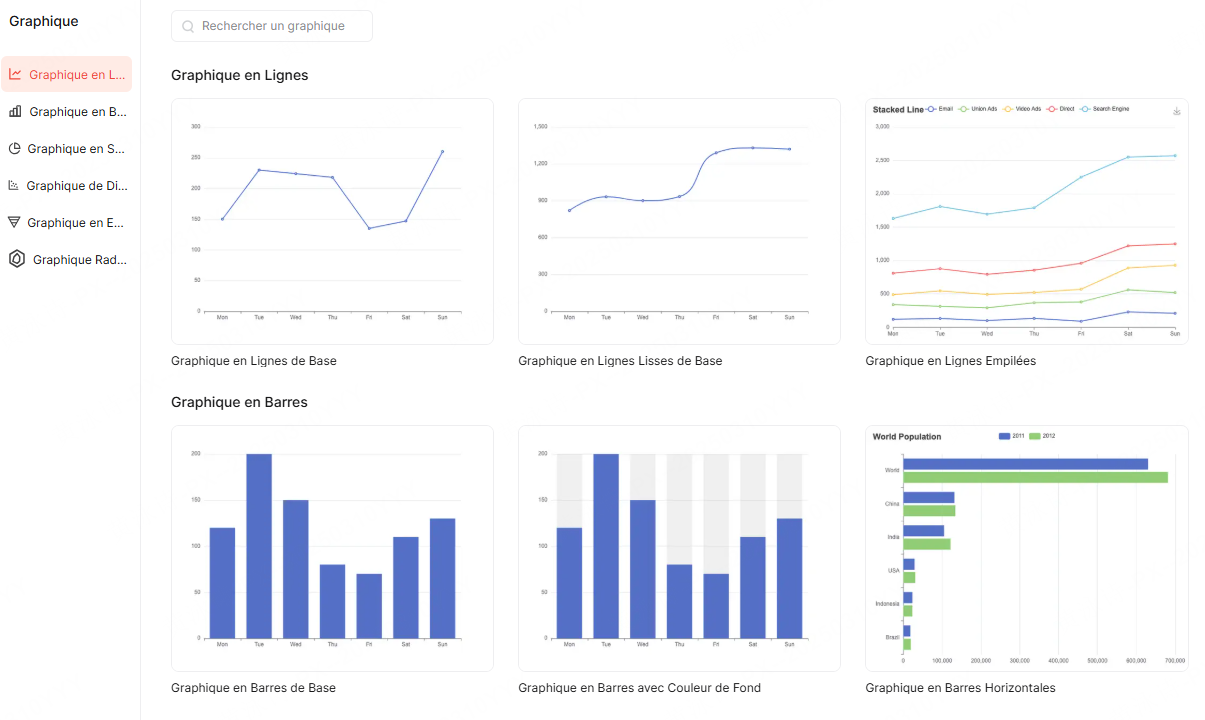Select the 'Graphique en B...' sidebar item
The height and width of the screenshot is (720, 1205).
78,112
